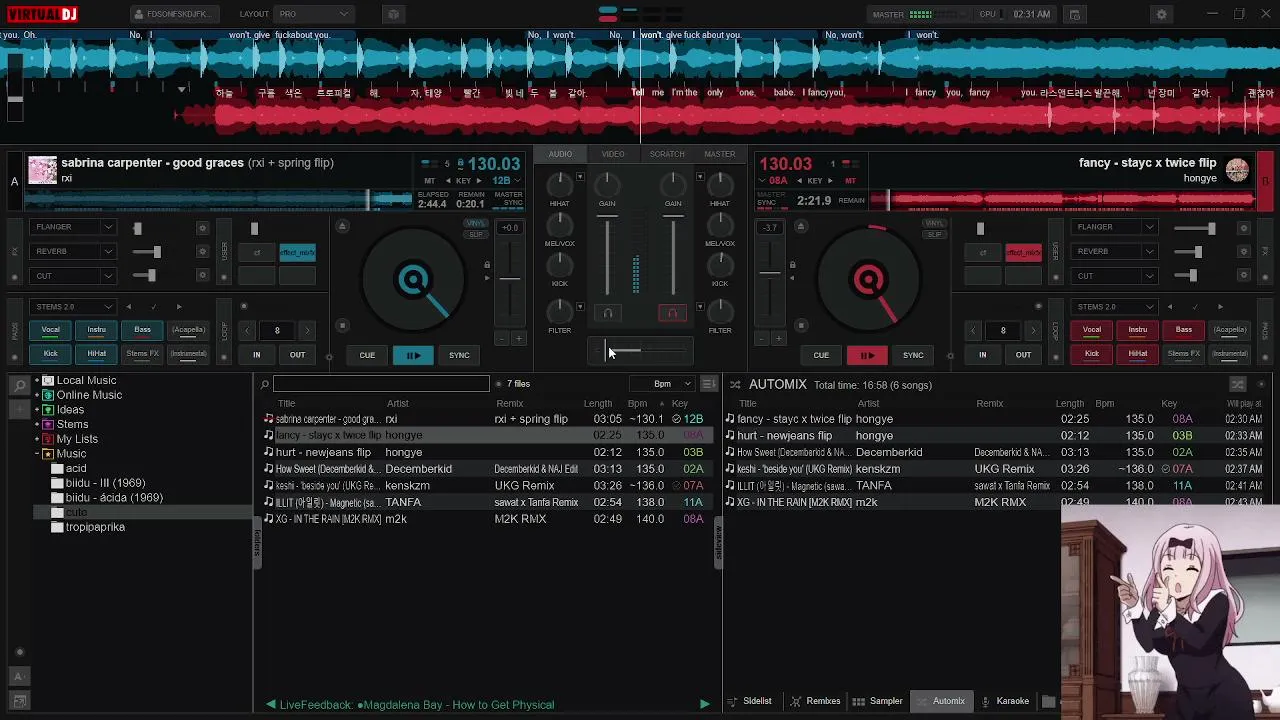Toggle Vocal stem on right deck
This screenshot has height=720, width=1280.
click(x=1092, y=330)
